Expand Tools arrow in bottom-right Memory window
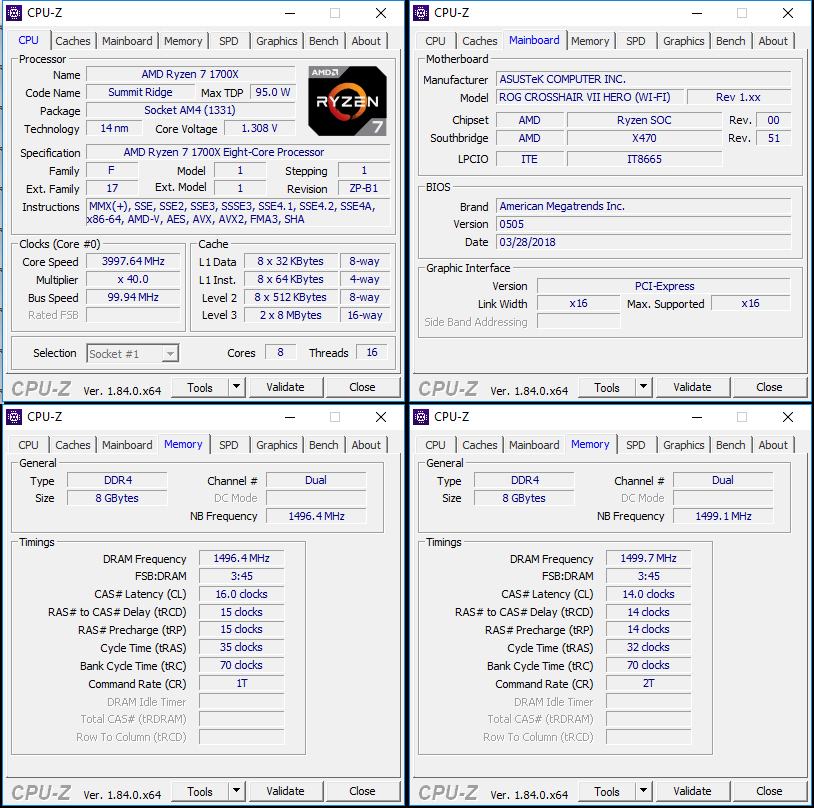 (x=643, y=791)
